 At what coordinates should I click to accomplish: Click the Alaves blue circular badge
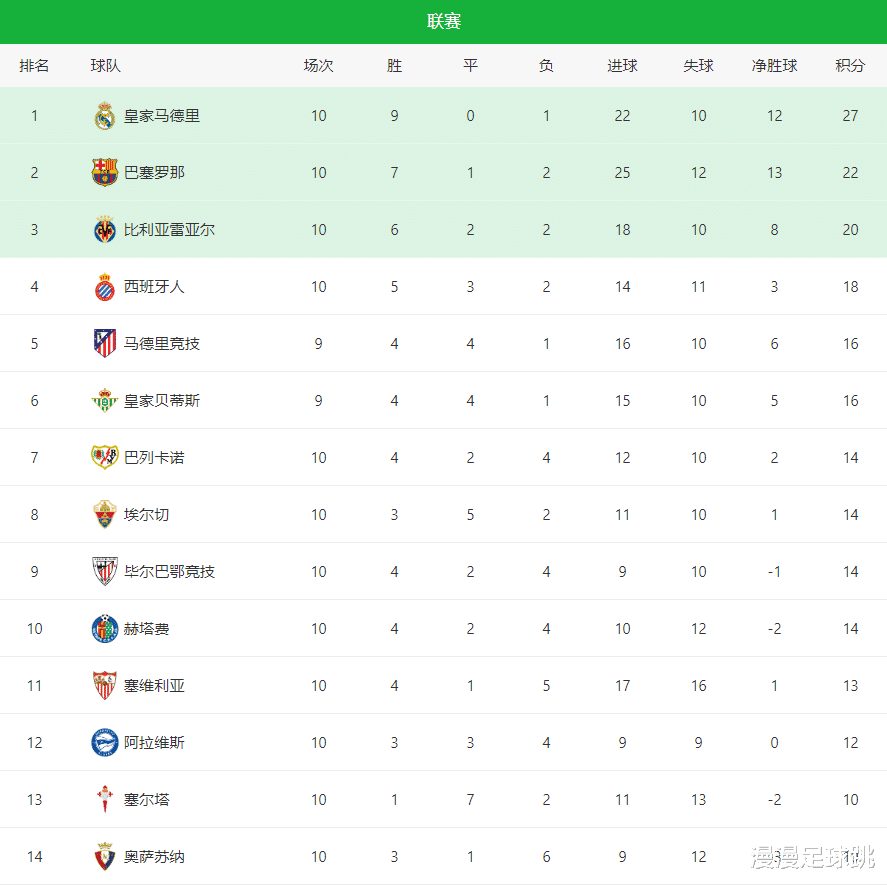click(105, 743)
